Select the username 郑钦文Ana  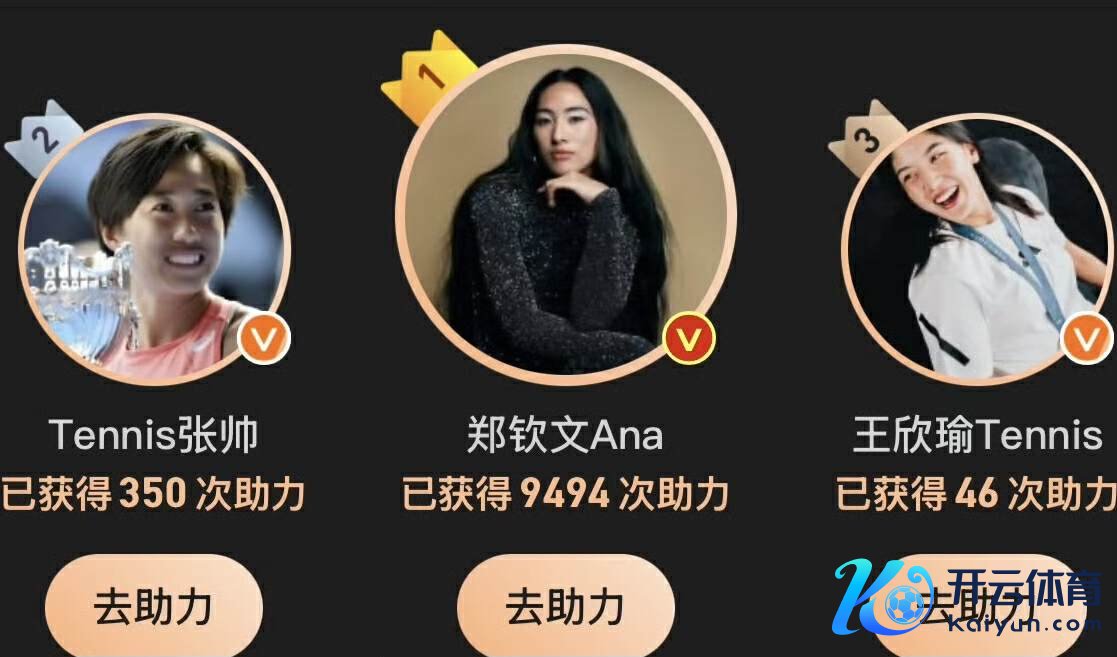point(566,435)
